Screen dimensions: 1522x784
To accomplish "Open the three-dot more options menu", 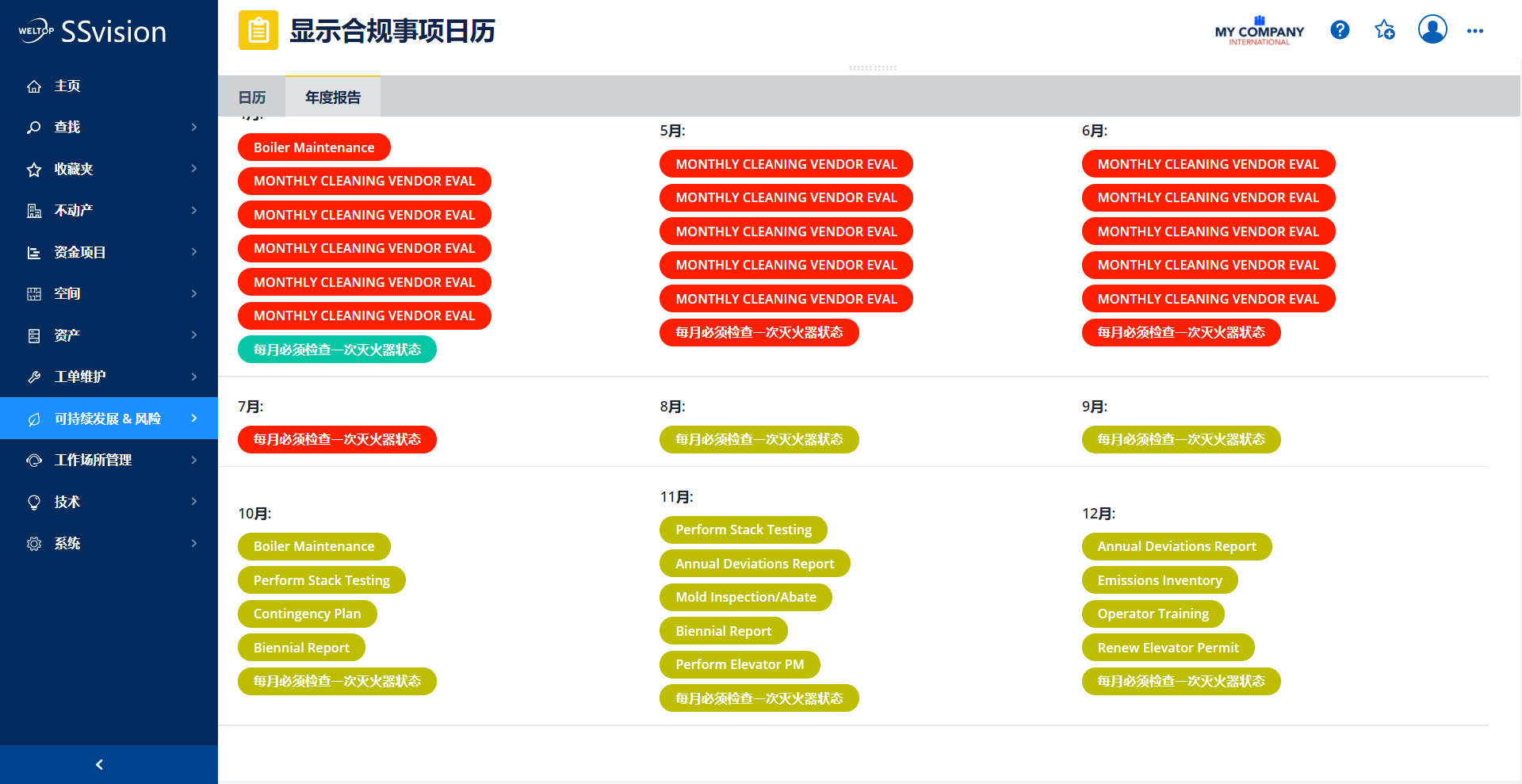I will [1474, 31].
